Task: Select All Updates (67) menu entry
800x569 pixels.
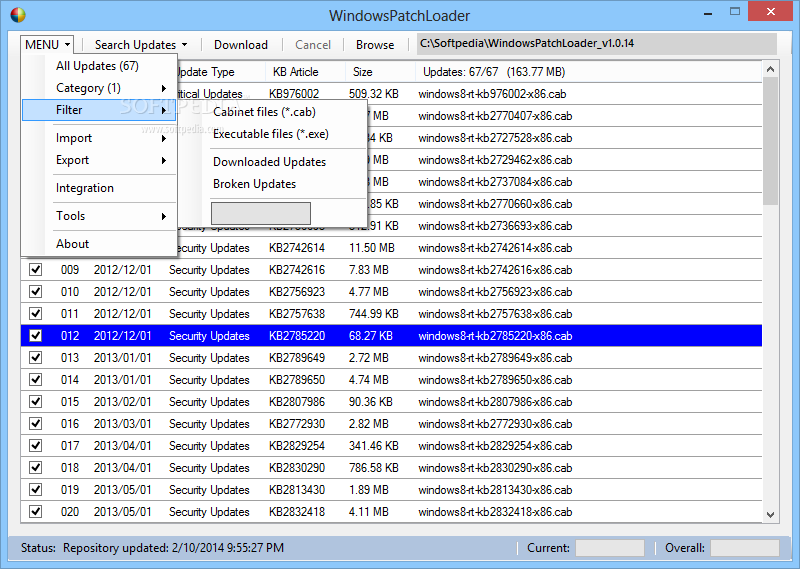Action: tap(97, 66)
